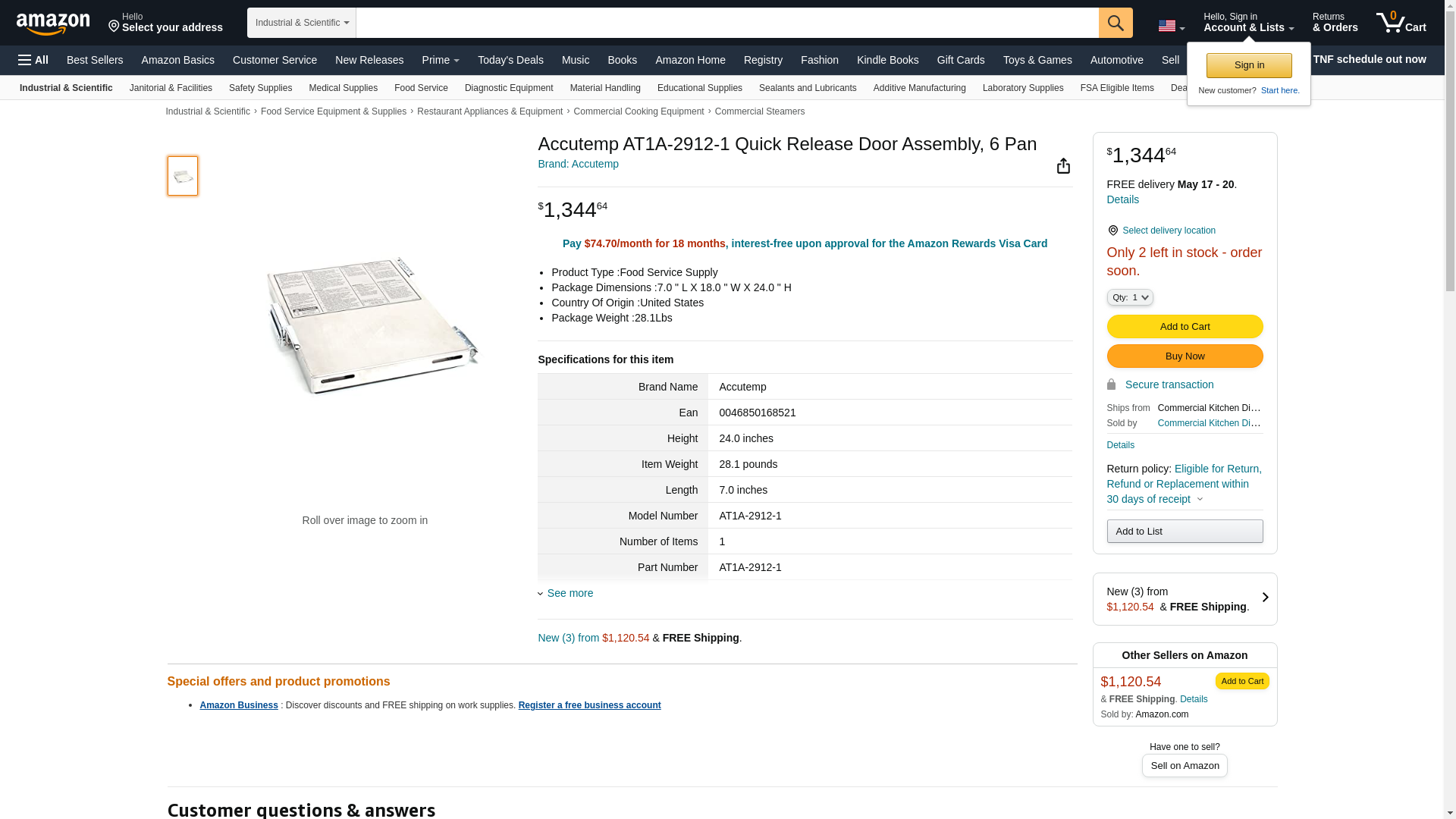Viewport: 1456px width, 819px height.
Task: Click inside the search text field
Action: click(726, 23)
